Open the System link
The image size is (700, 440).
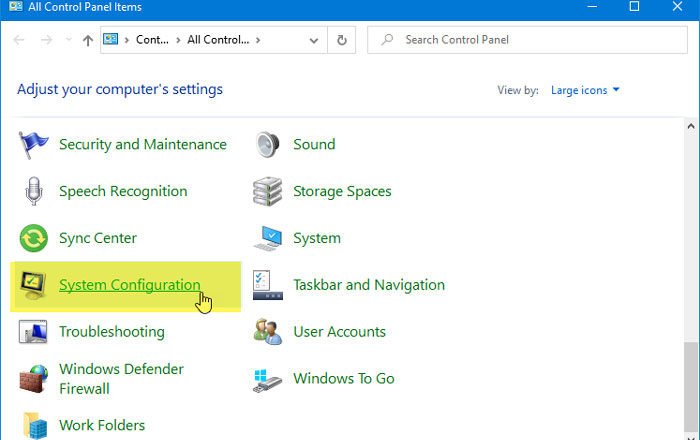click(317, 238)
